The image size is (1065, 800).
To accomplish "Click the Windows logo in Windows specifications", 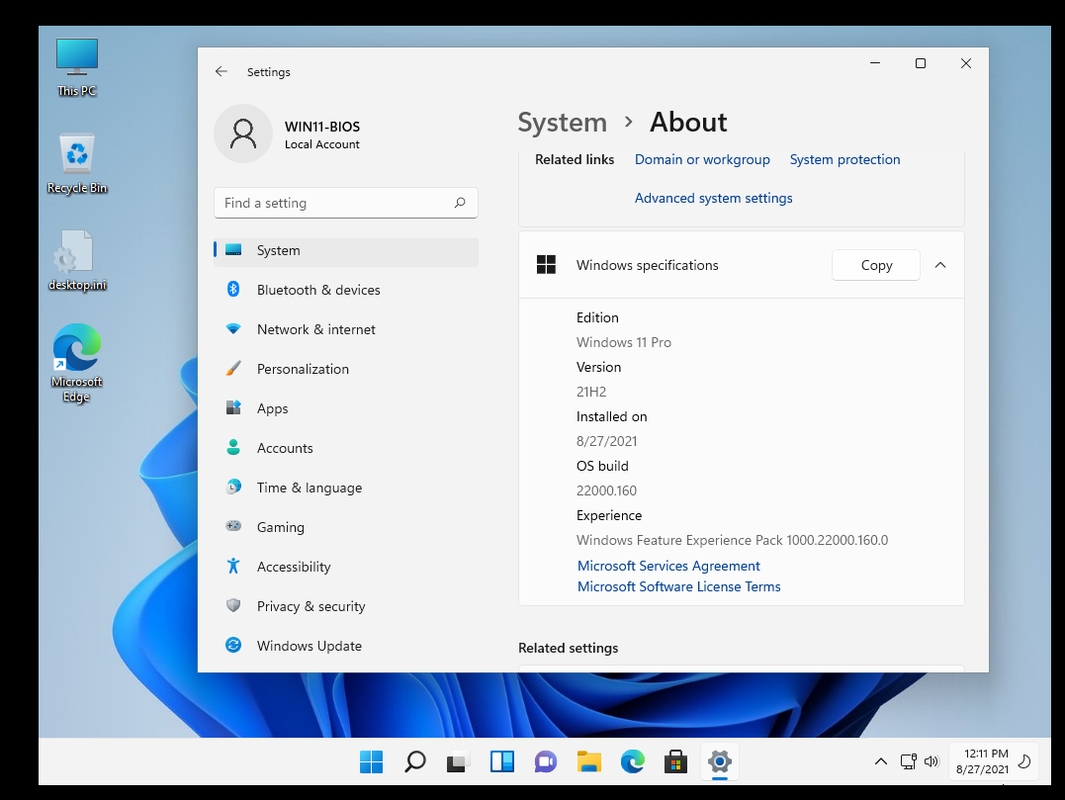I will click(x=546, y=265).
